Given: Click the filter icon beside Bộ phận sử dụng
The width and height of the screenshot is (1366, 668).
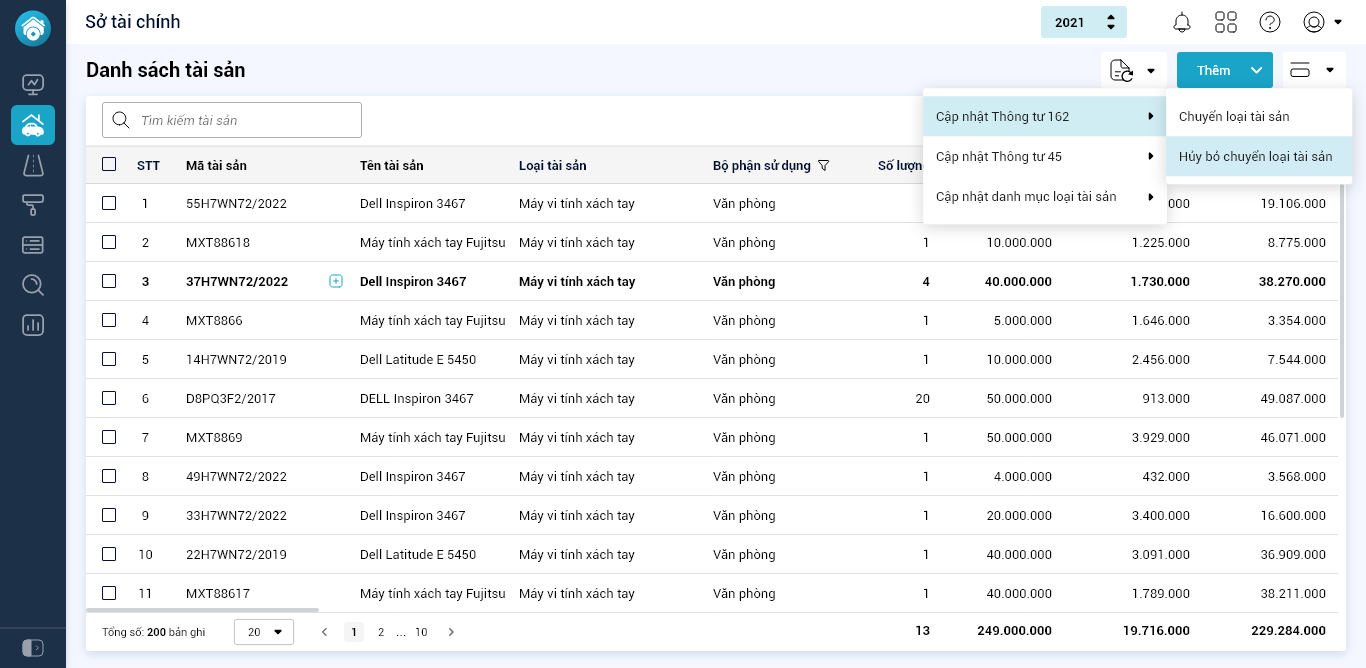Looking at the screenshot, I should (x=824, y=165).
